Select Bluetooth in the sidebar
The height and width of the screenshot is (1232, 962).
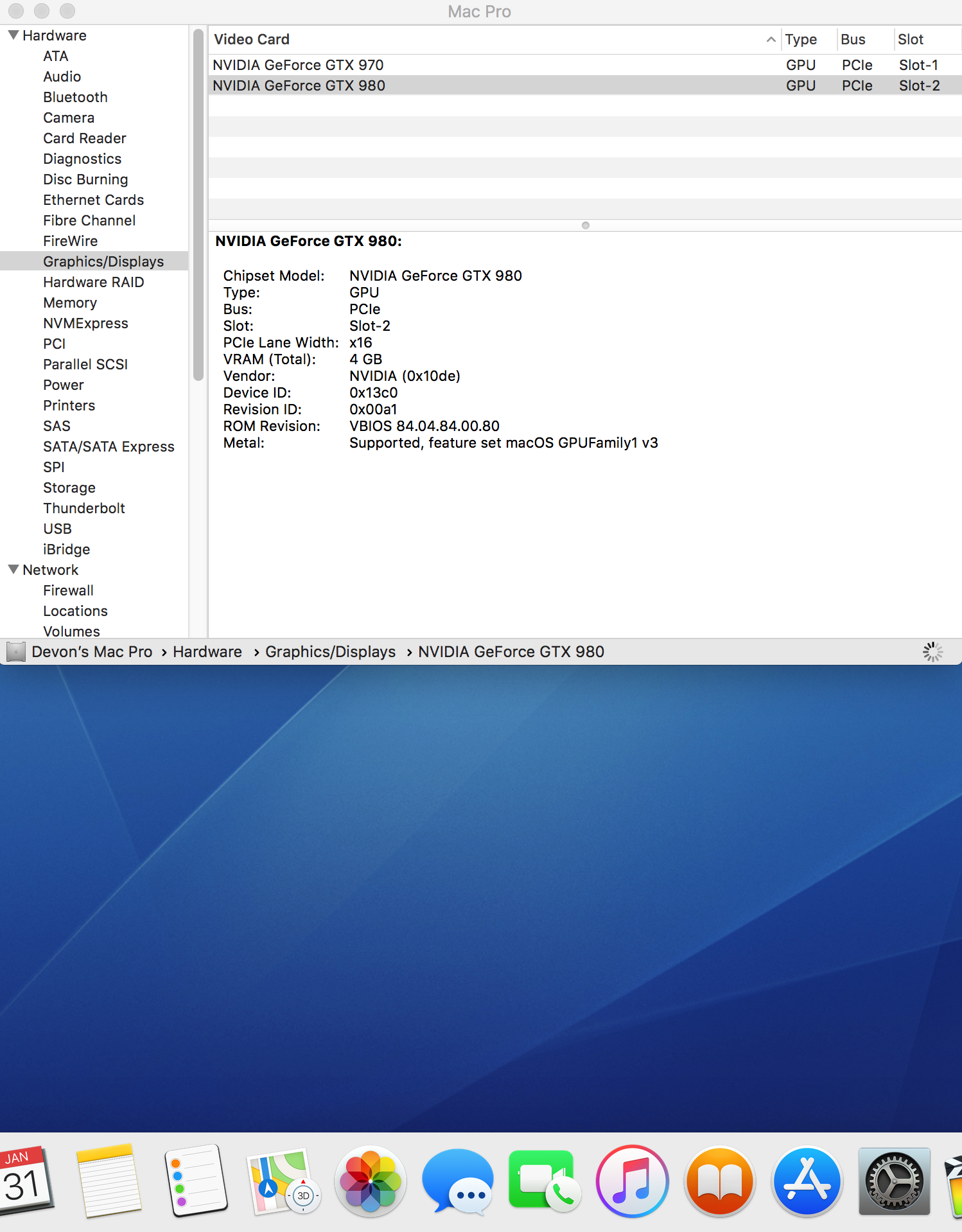75,97
